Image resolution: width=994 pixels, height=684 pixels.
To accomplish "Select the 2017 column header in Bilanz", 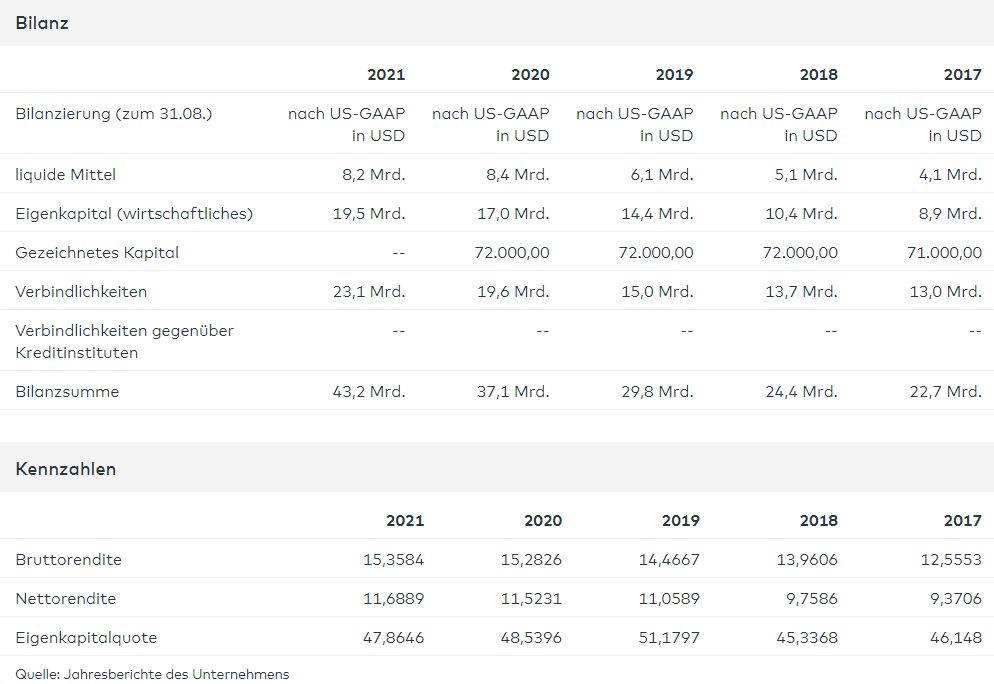I will pyautogui.click(x=962, y=75).
